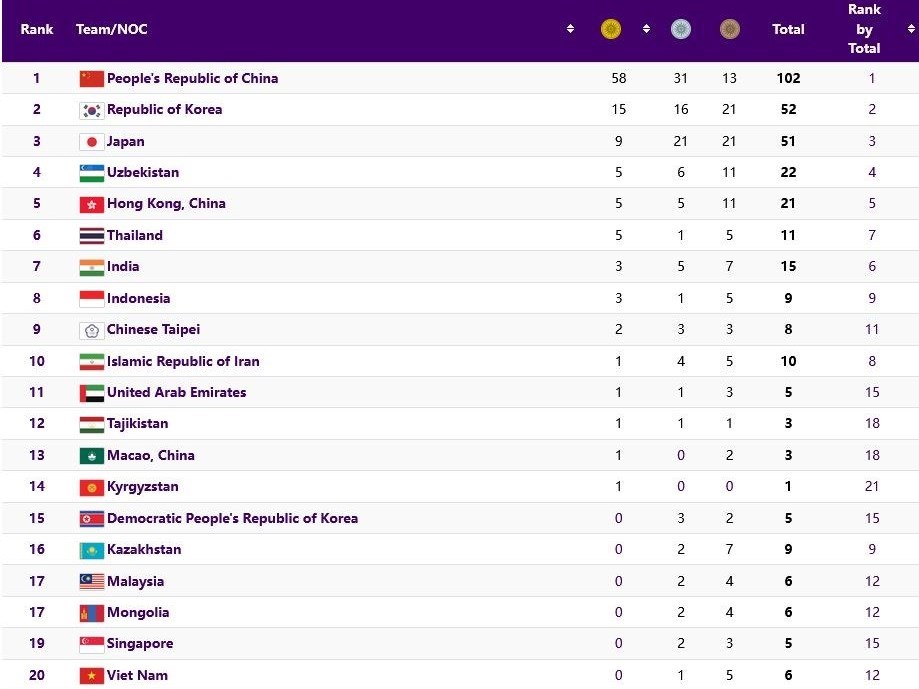
Task: Click the India flag icon
Action: 91,267
